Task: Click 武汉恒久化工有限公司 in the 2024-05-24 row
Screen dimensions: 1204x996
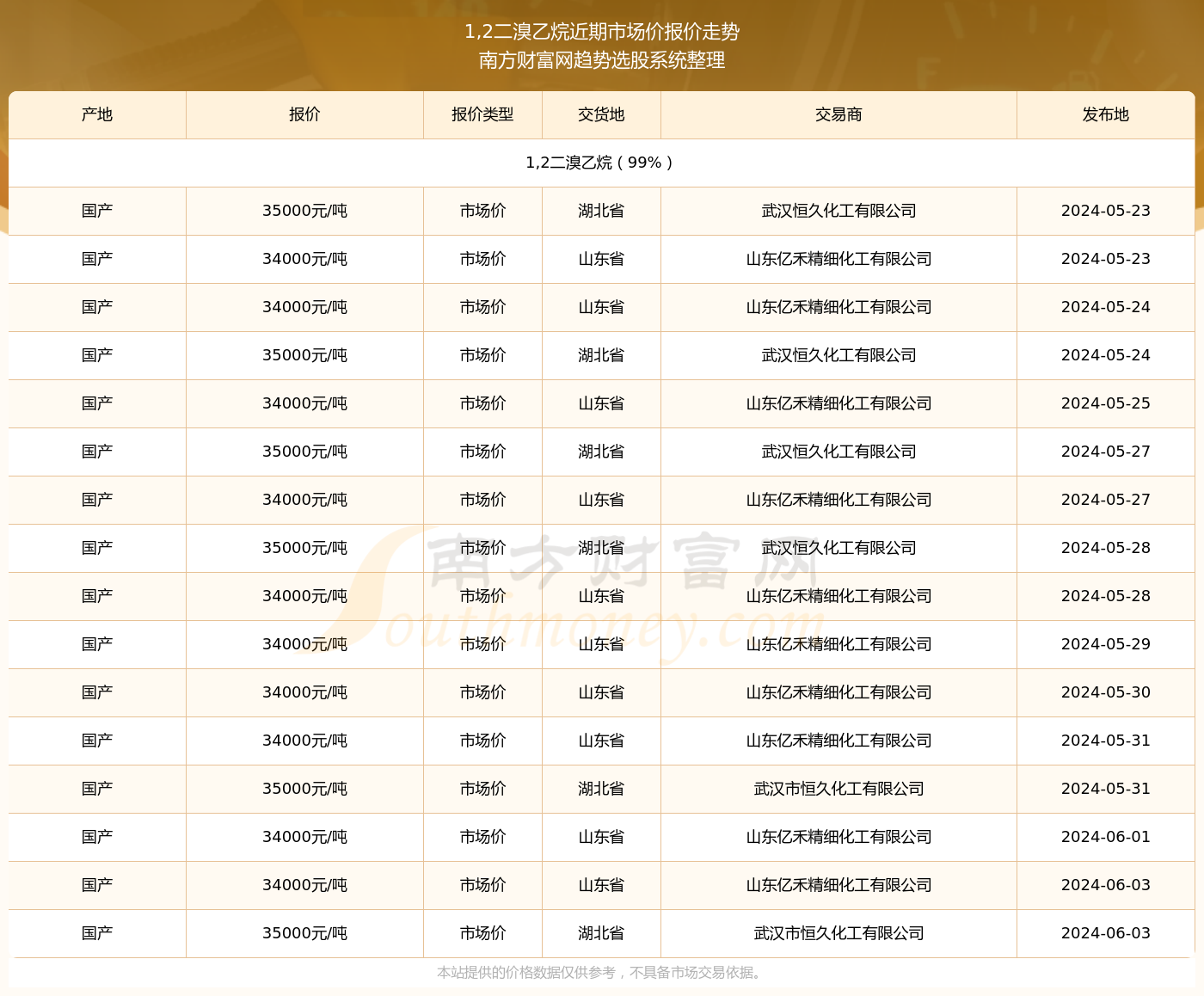Action: (x=838, y=355)
